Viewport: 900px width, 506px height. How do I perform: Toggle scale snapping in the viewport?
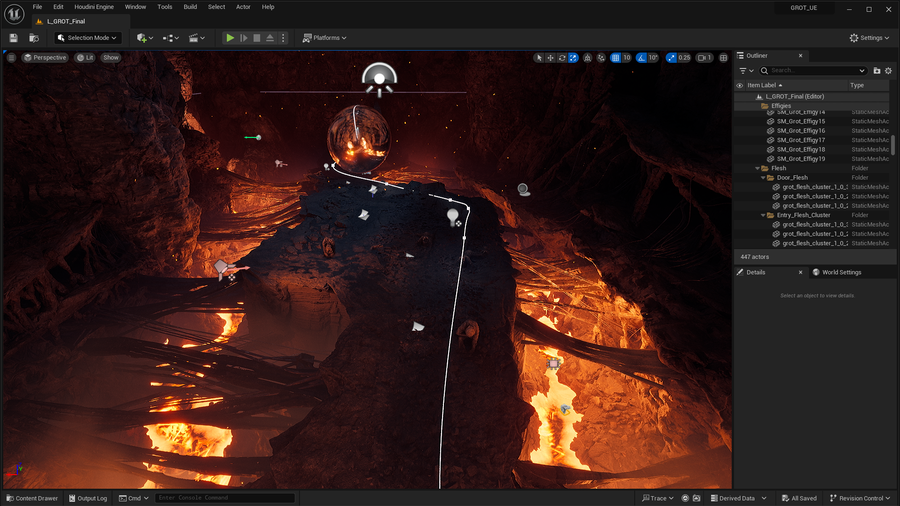coord(671,58)
